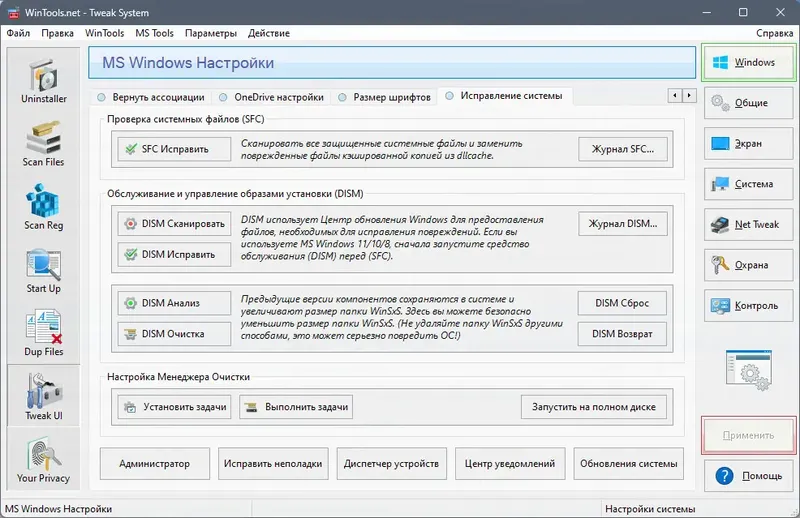Click the Windows settings category button
This screenshot has width=800, height=518.
pyautogui.click(x=748, y=62)
